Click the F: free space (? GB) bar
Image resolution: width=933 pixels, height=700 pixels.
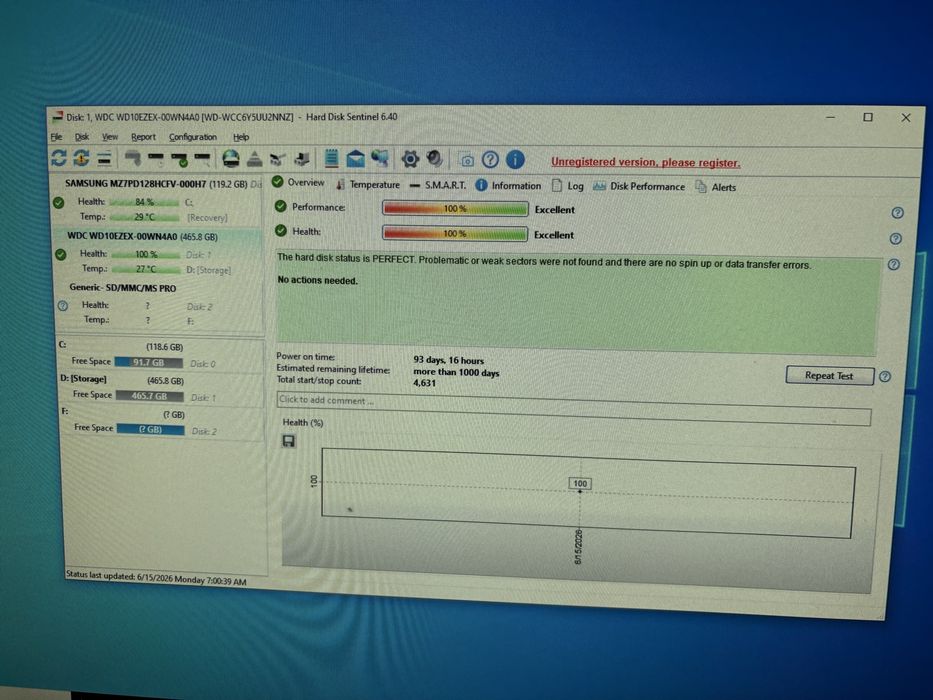tap(151, 429)
